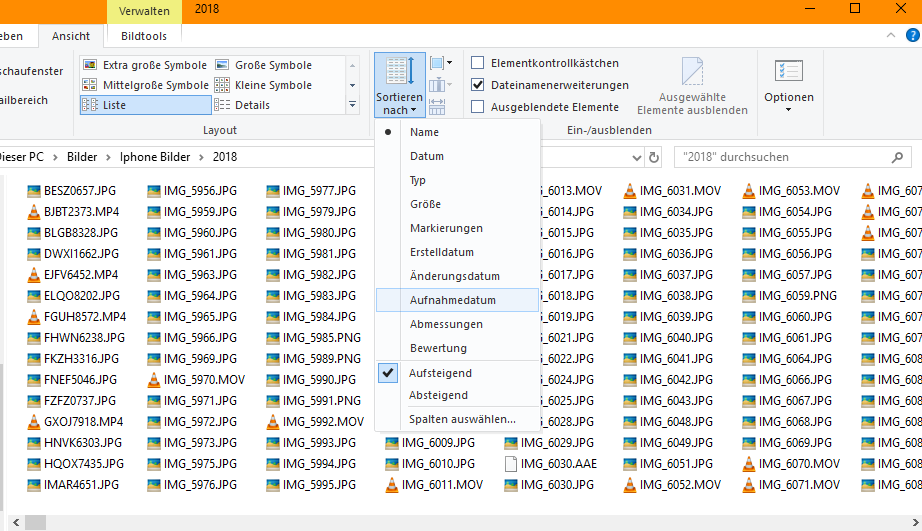Refresh the folder view
This screenshot has width=922, height=531.
(x=654, y=158)
